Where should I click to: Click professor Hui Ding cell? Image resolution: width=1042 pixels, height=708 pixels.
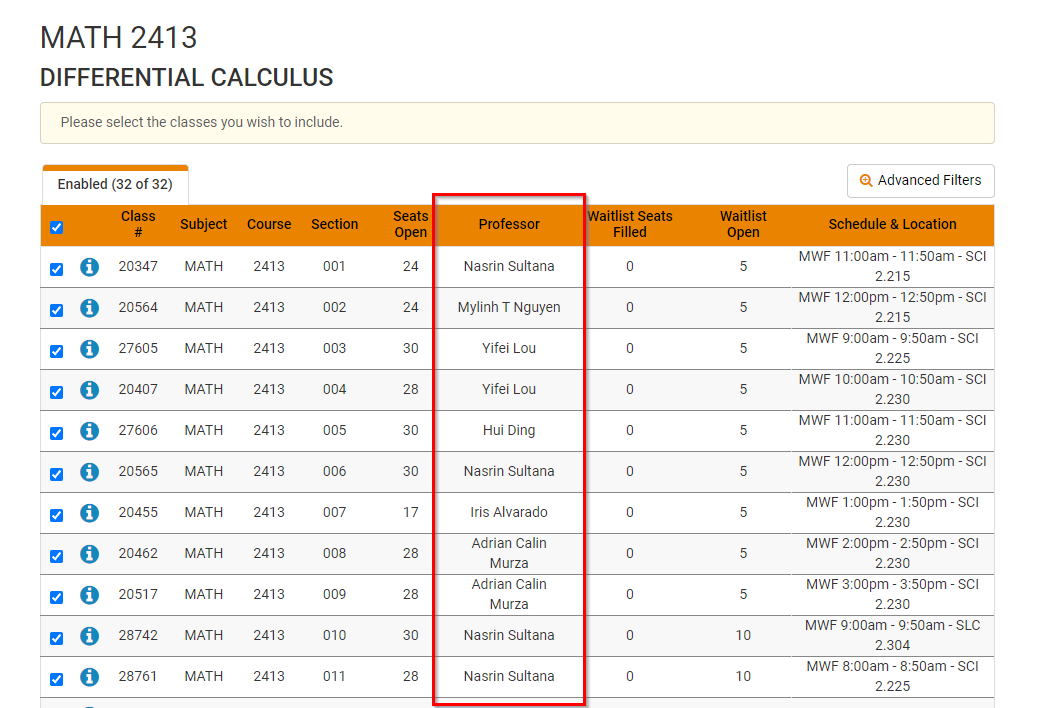pyautogui.click(x=509, y=430)
